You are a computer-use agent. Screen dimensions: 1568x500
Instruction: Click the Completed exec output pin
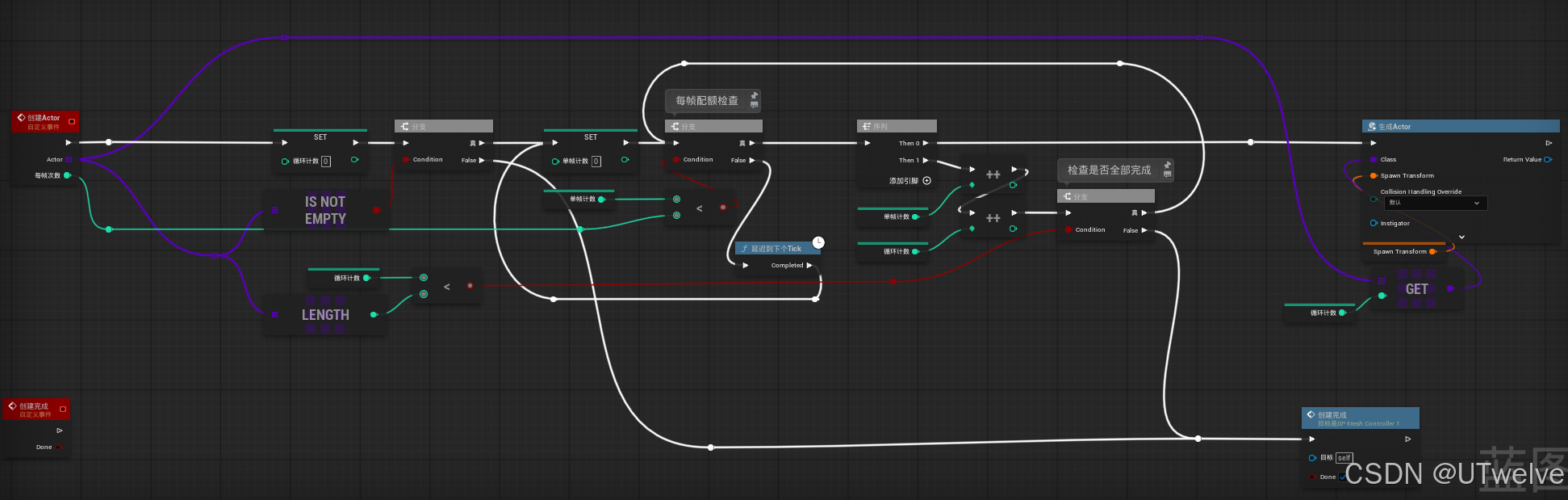tap(809, 266)
